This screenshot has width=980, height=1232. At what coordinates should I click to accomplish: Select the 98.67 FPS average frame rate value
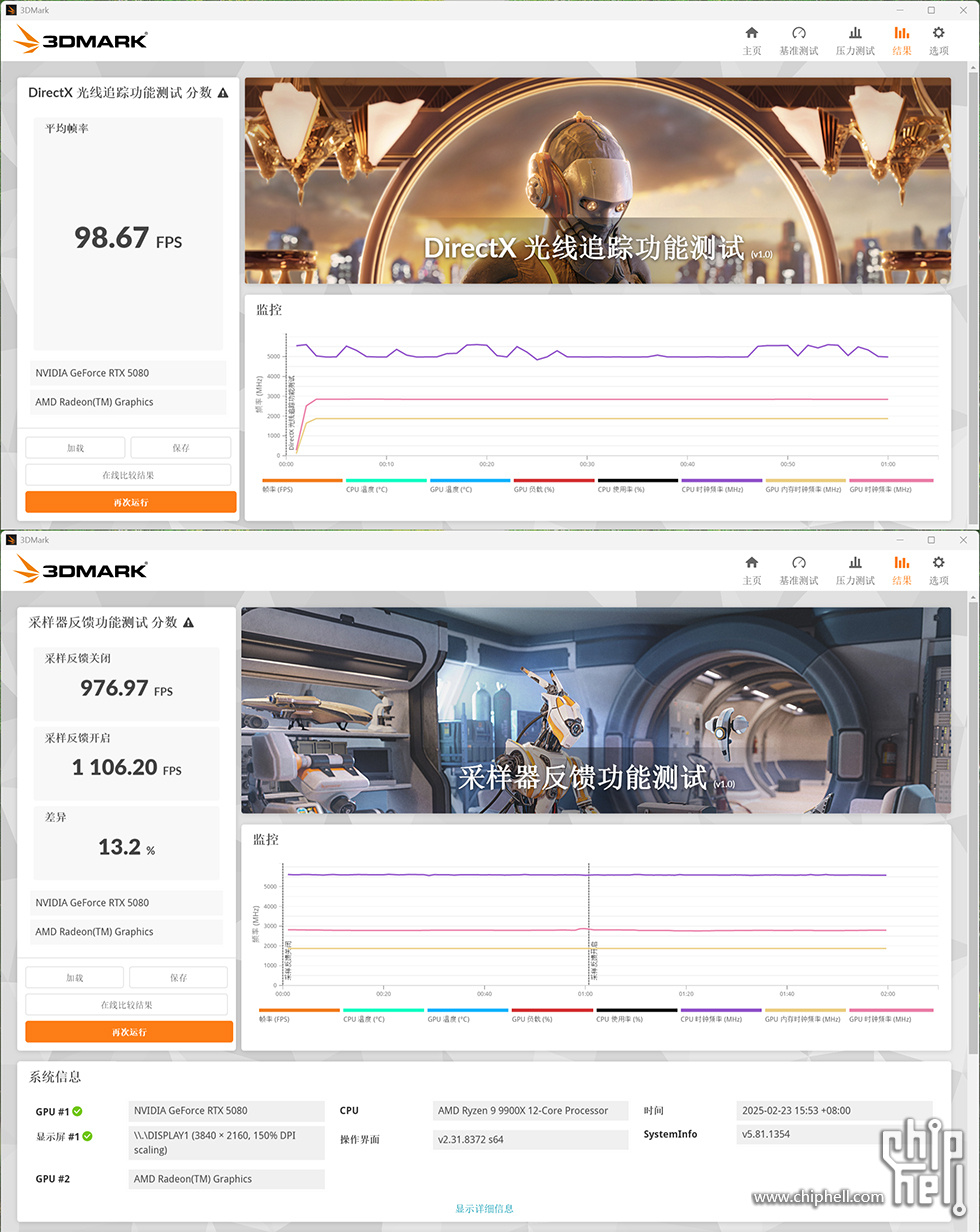(128, 238)
